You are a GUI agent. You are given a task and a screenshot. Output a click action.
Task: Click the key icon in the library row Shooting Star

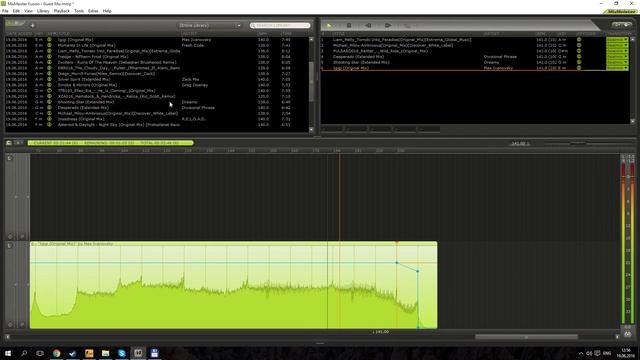click(x=49, y=102)
